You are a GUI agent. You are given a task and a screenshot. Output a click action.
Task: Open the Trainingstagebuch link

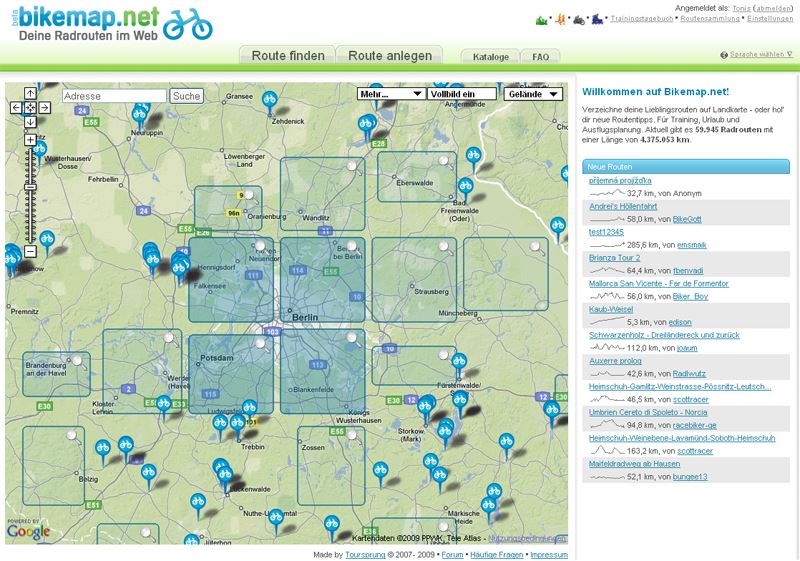pyautogui.click(x=641, y=19)
